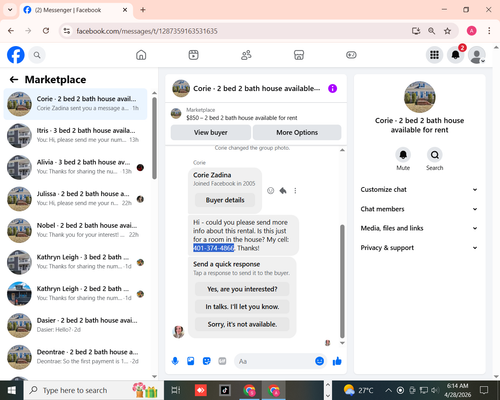Open the browser tab list dropdown

10,10
